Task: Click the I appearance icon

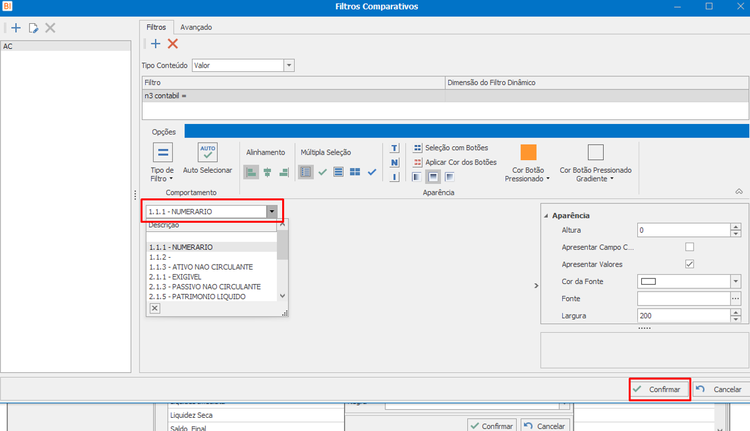Action: coord(394,177)
